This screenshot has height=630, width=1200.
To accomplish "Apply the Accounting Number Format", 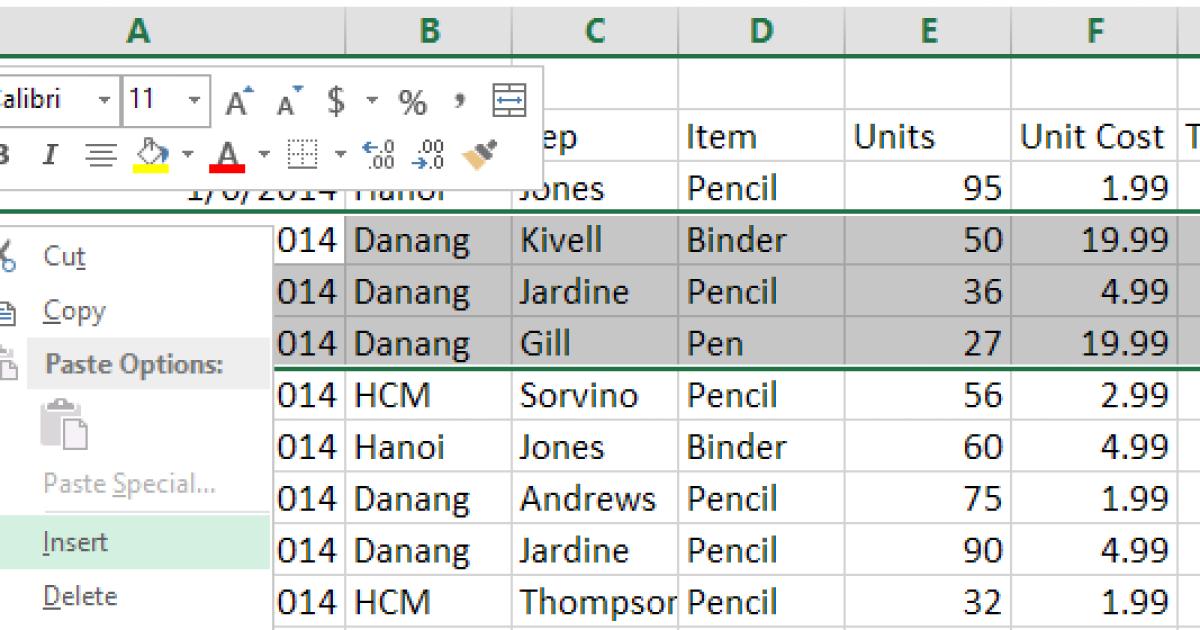I will tap(335, 99).
